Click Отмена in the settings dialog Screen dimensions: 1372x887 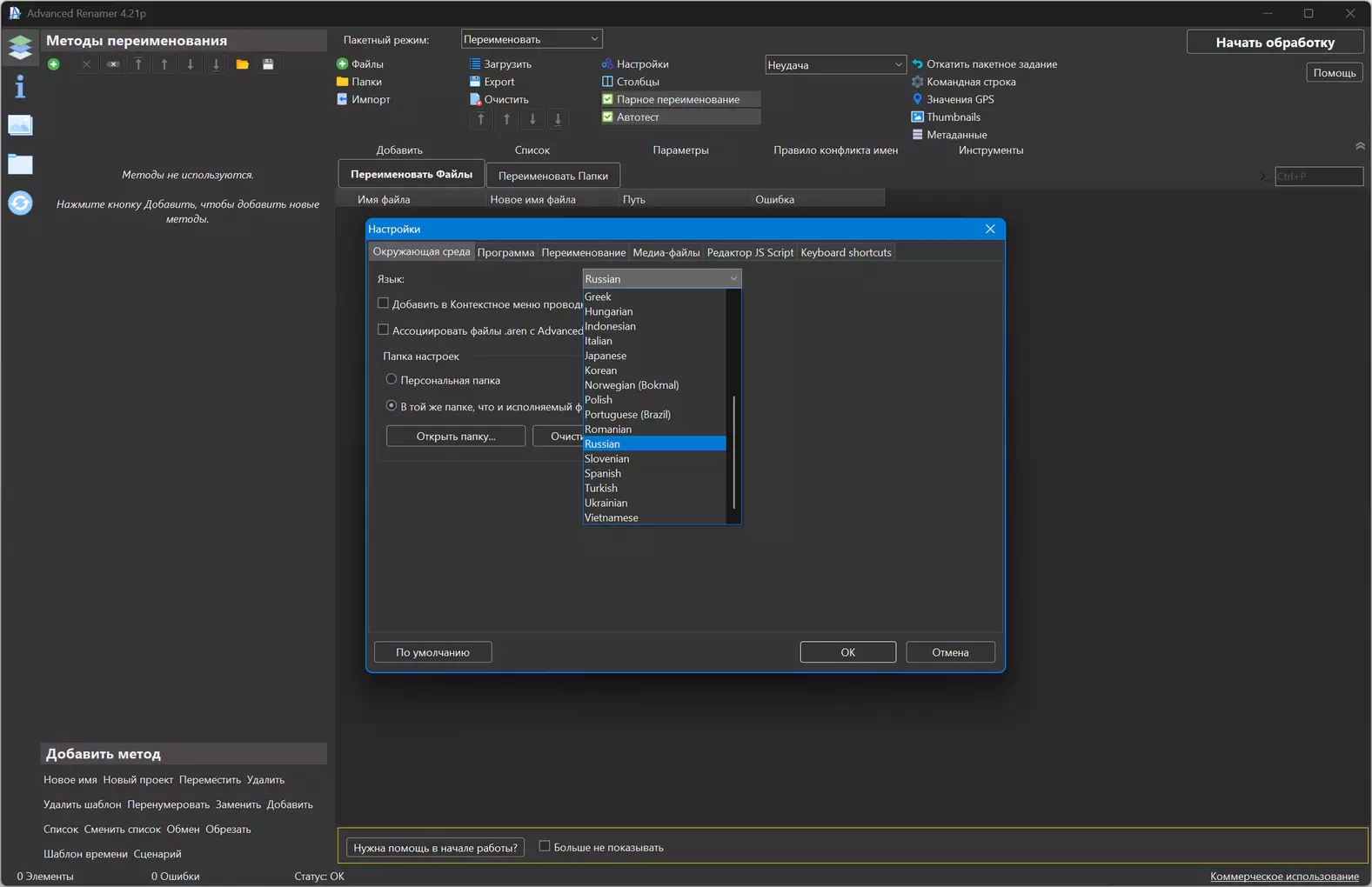point(950,652)
